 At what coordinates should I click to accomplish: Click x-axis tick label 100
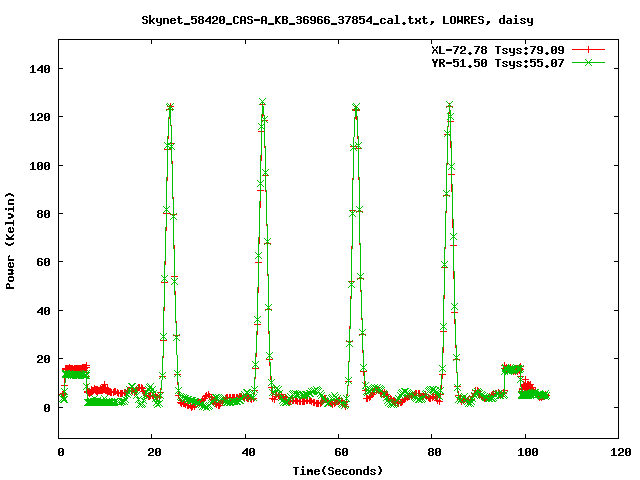528,452
